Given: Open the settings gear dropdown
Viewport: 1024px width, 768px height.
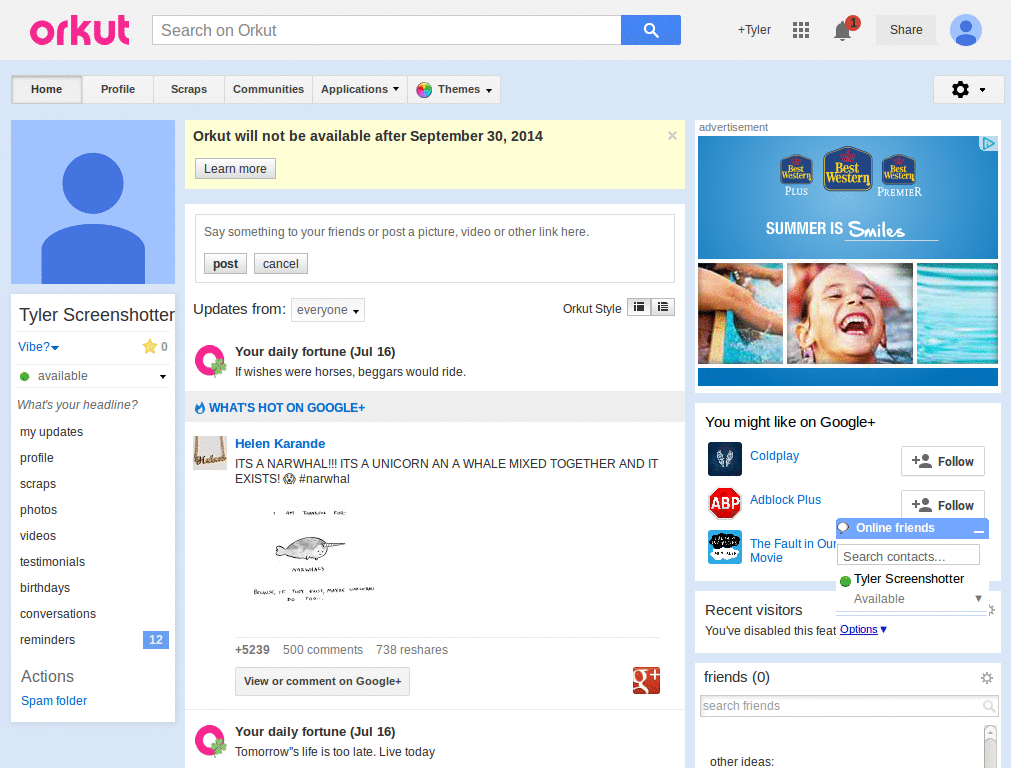Looking at the screenshot, I should (x=968, y=89).
